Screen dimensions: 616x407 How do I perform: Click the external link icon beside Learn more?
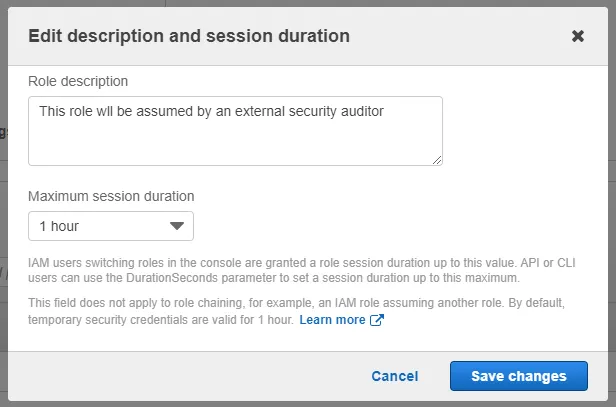pos(377,320)
